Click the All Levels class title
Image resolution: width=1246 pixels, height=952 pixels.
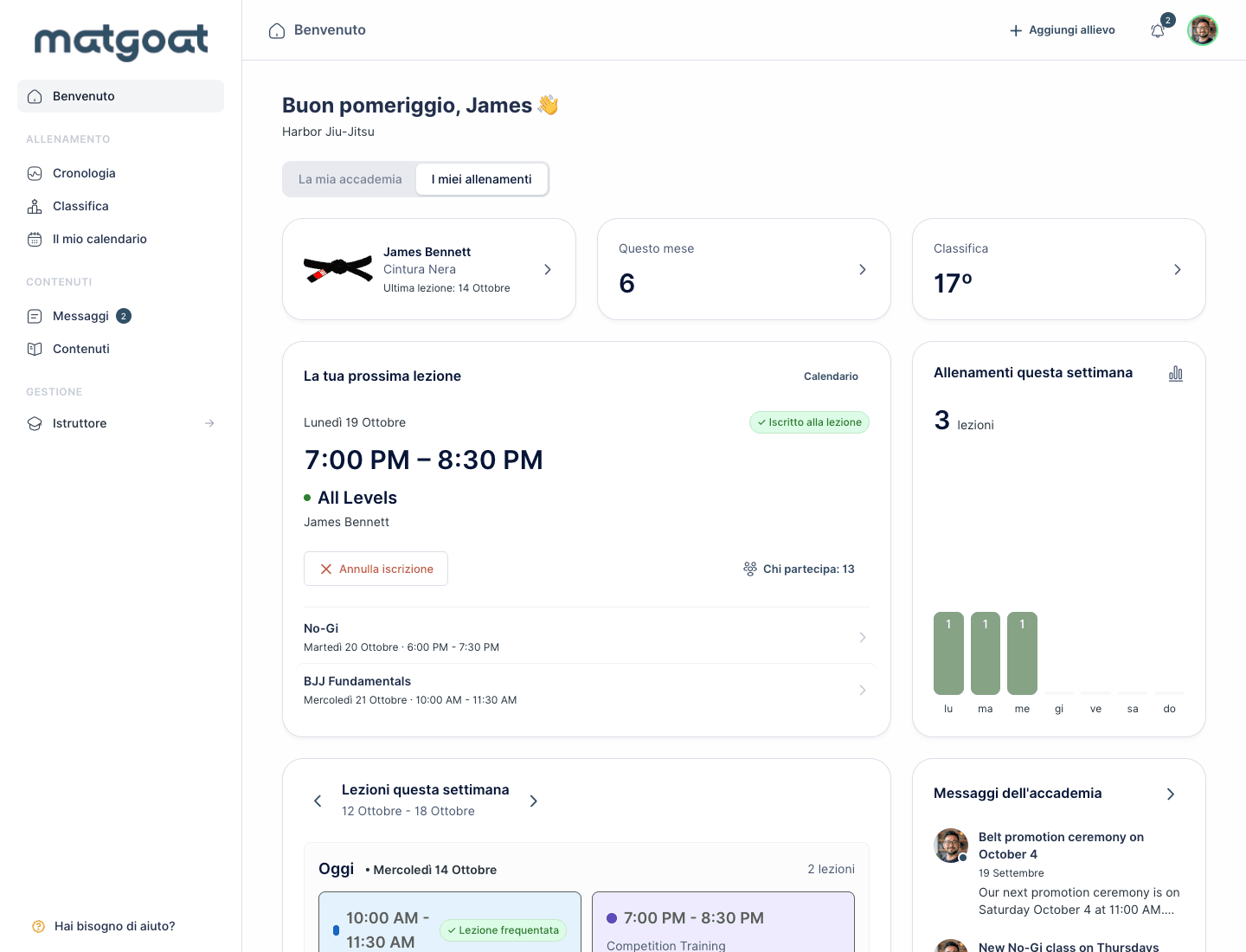point(357,498)
